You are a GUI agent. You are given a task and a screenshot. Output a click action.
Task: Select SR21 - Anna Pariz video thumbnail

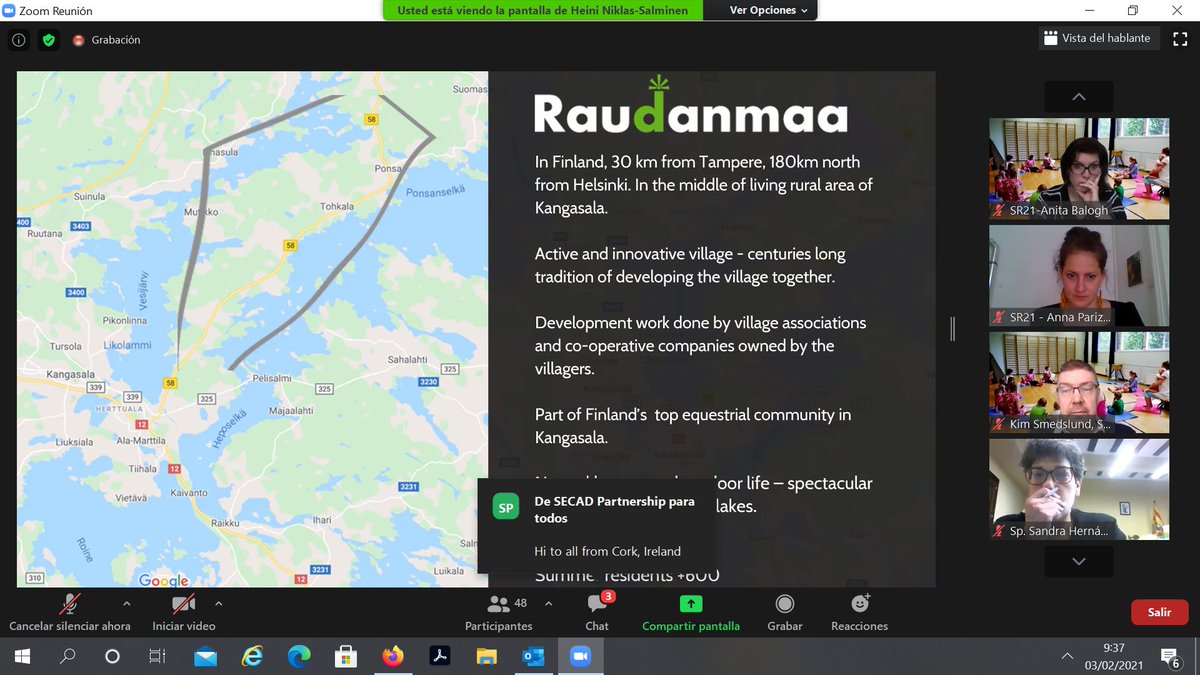(1079, 275)
